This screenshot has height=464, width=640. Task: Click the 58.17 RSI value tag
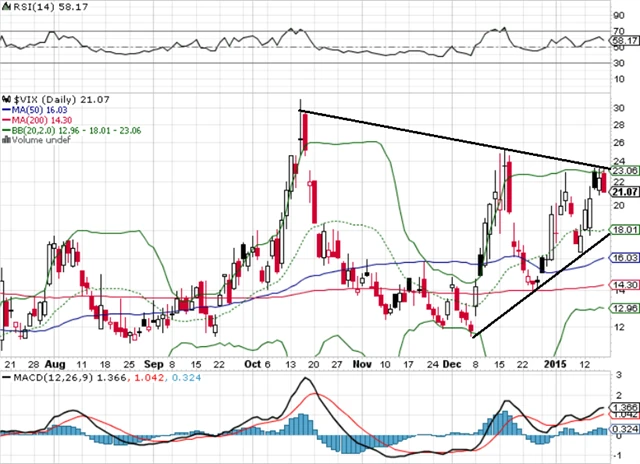pyautogui.click(x=624, y=41)
